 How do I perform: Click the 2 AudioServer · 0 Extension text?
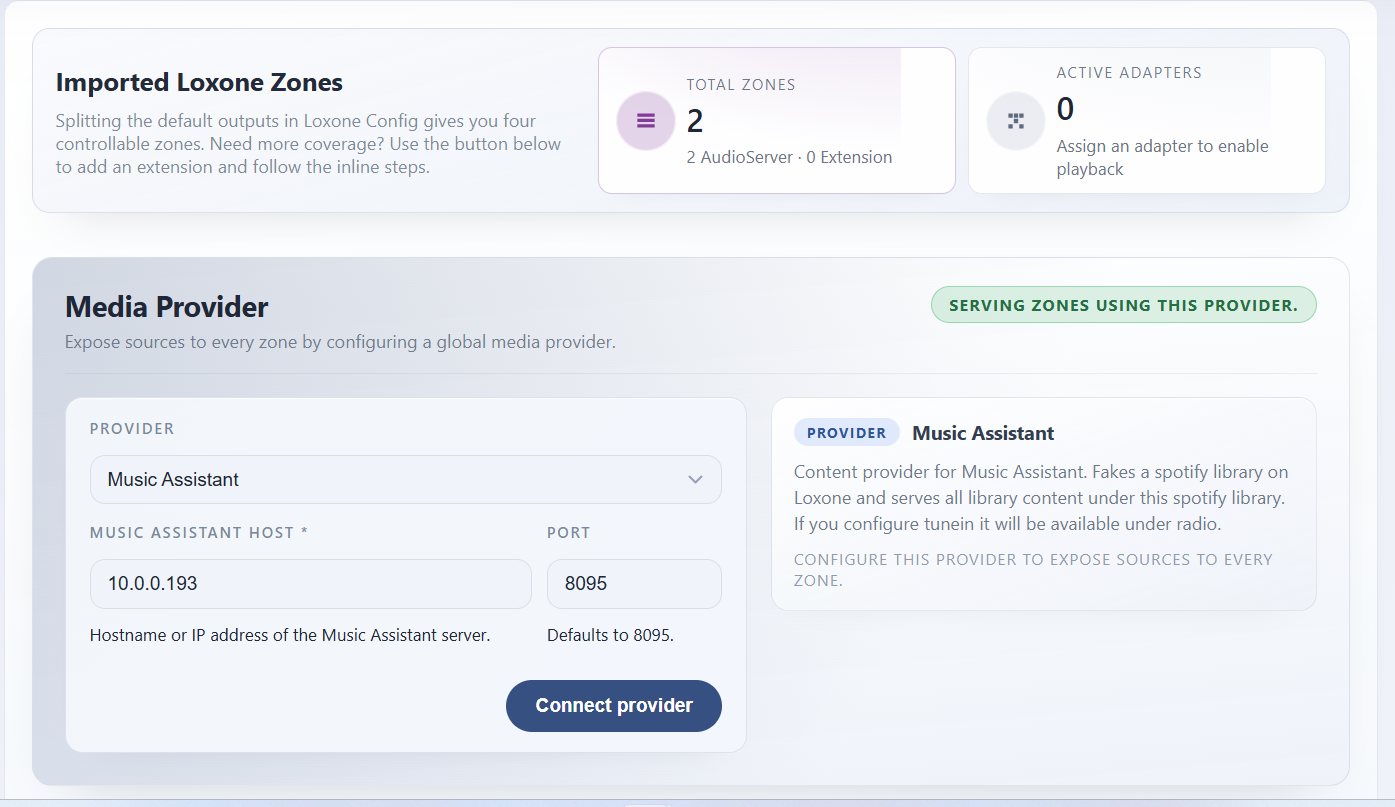(x=789, y=157)
